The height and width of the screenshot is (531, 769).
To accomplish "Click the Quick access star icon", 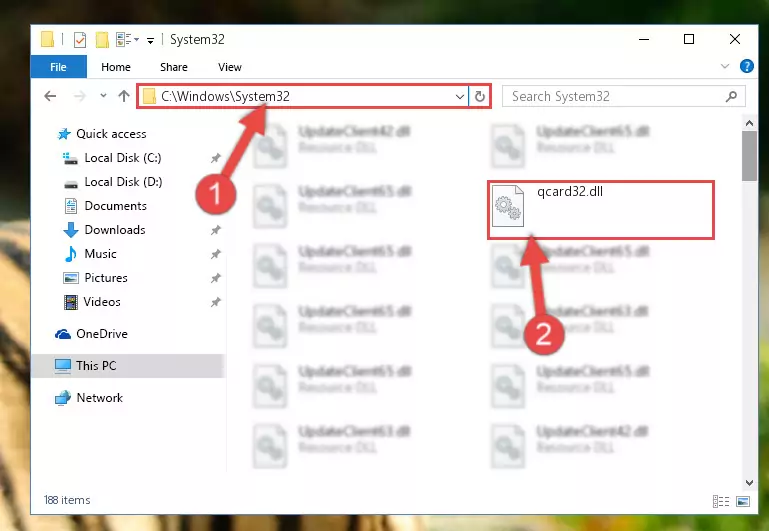I will pos(64,134).
